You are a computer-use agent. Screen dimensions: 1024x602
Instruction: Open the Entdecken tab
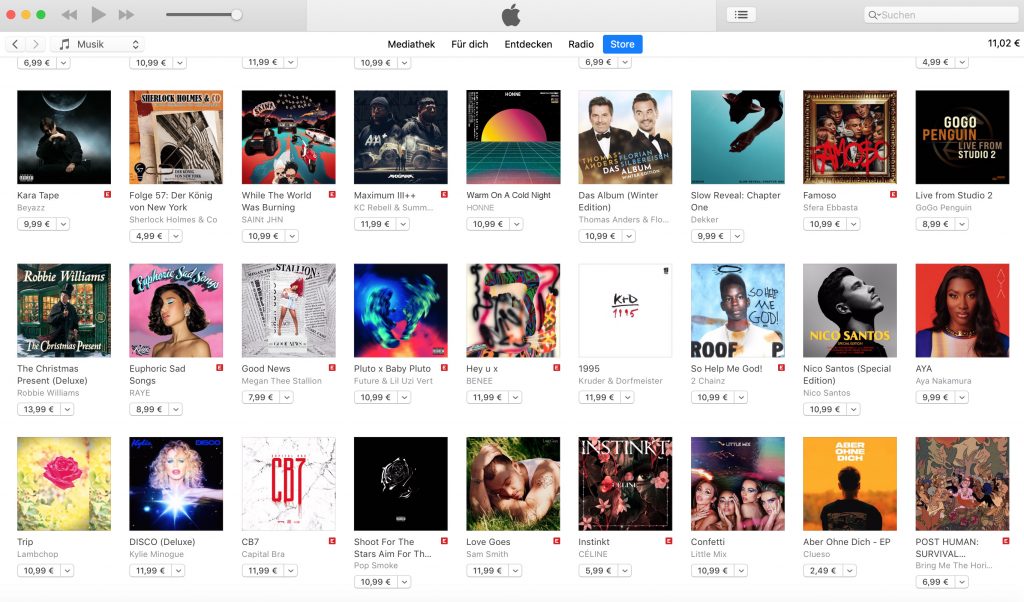(x=528, y=44)
